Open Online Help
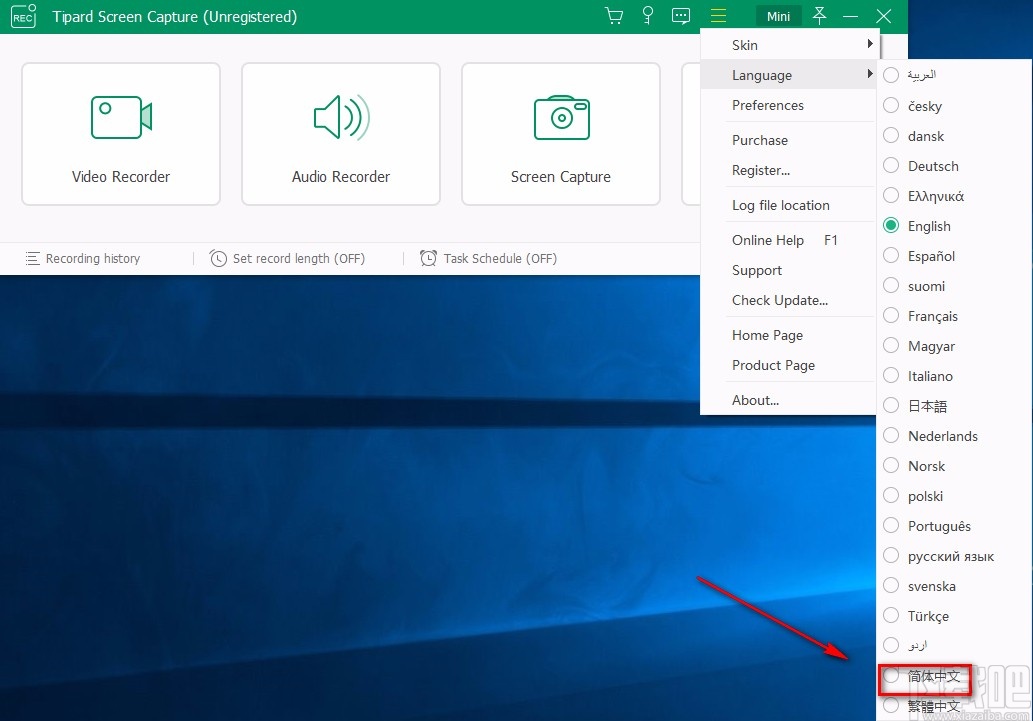 tap(788, 240)
